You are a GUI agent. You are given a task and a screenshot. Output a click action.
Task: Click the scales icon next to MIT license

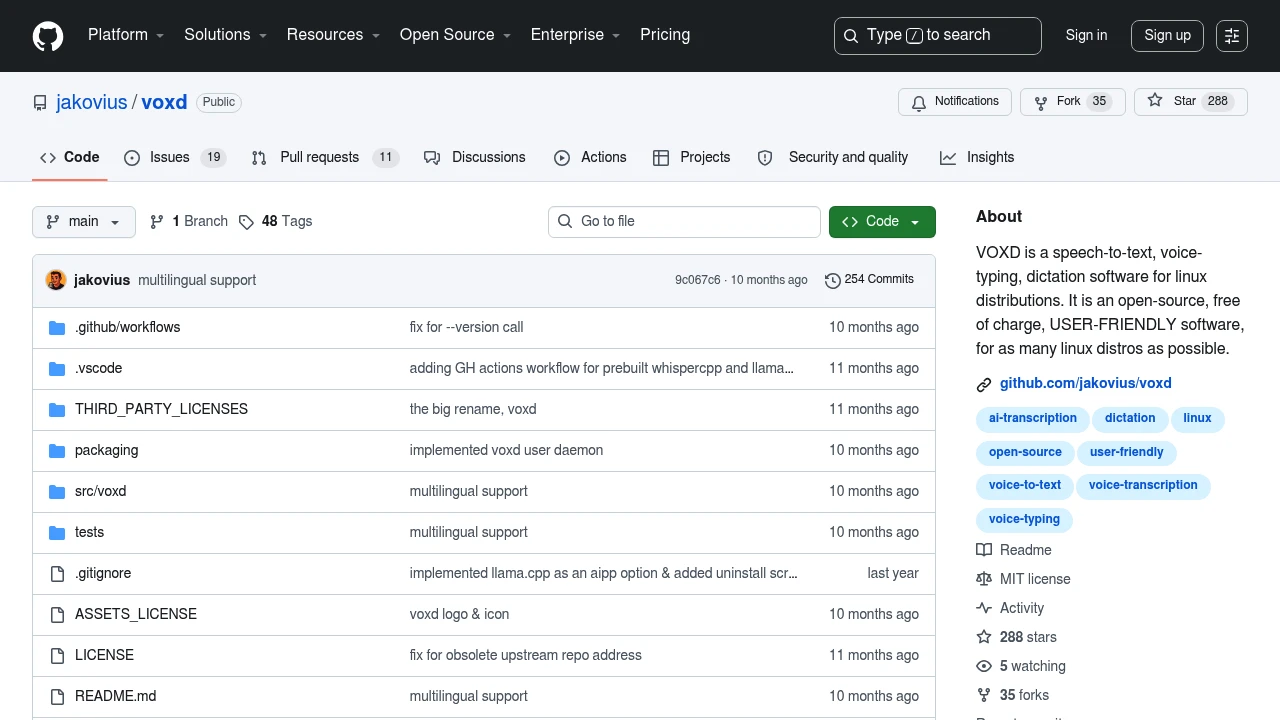point(984,579)
